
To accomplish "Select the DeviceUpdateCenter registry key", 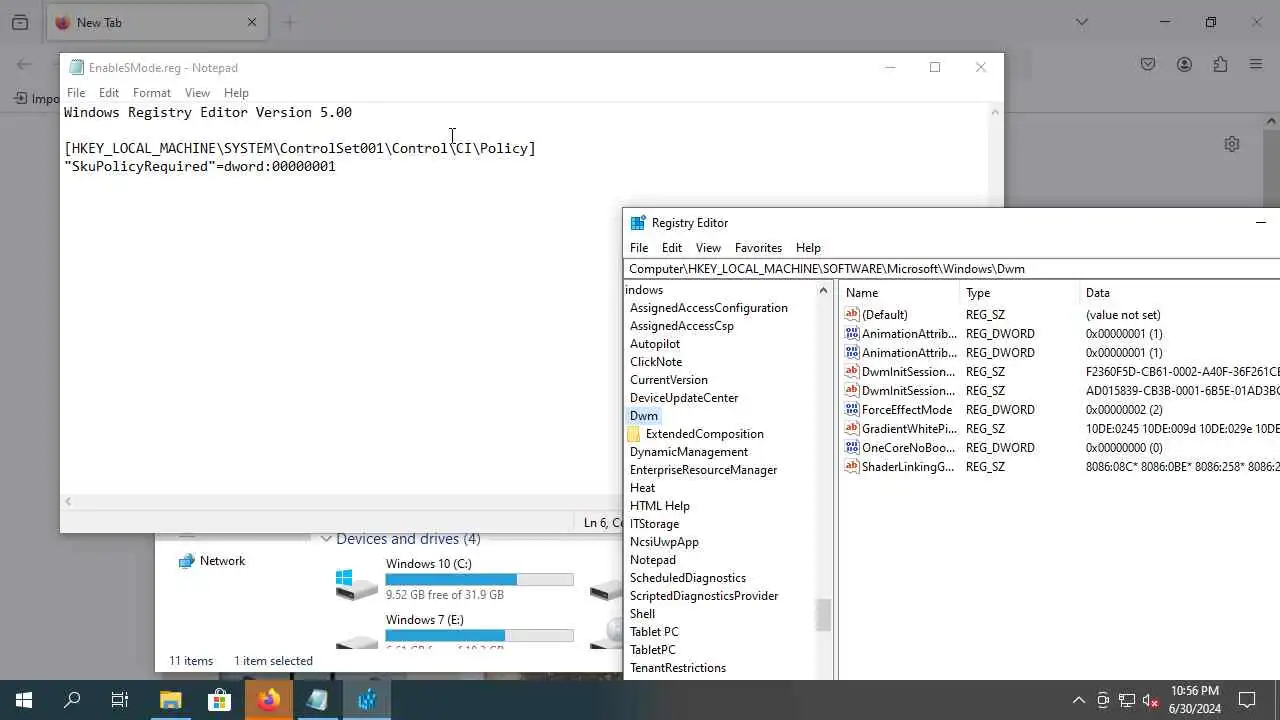I will pos(684,398).
